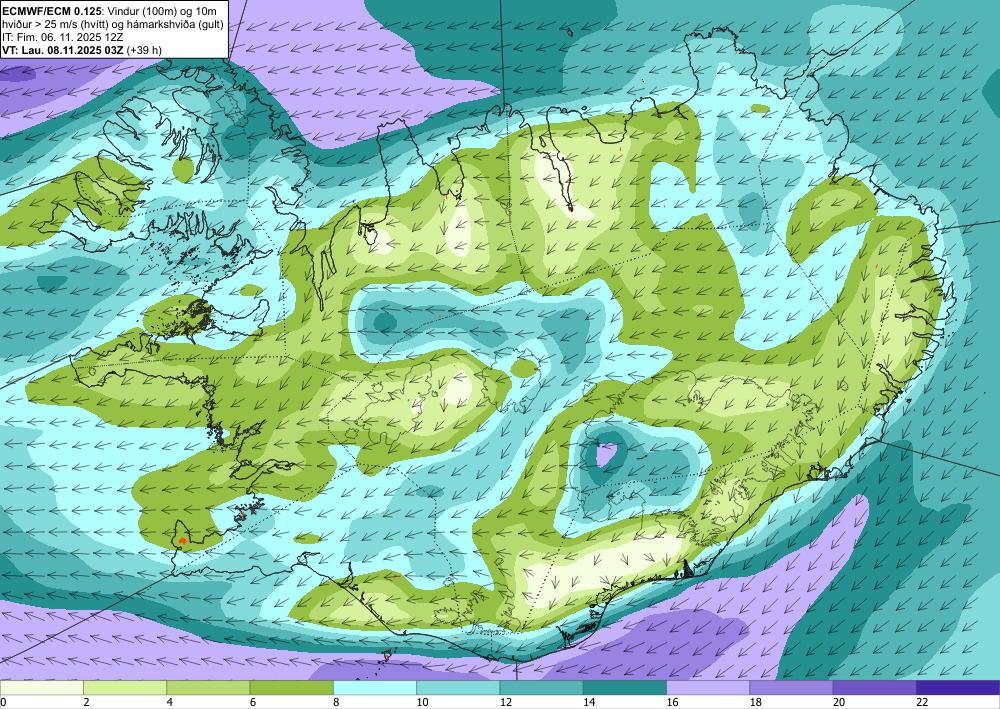Click the legend scale label "10"
Screen dimensions: 1000x709
click(x=422, y=702)
